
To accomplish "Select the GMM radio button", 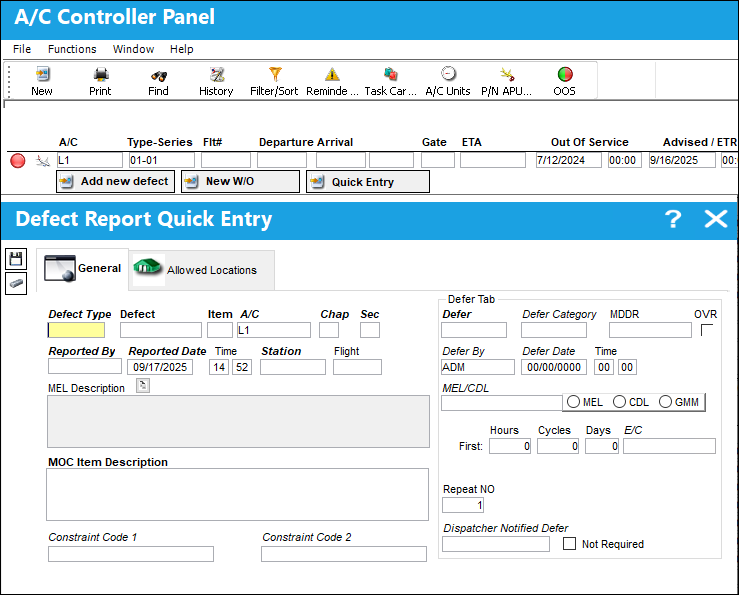I will pos(665,402).
